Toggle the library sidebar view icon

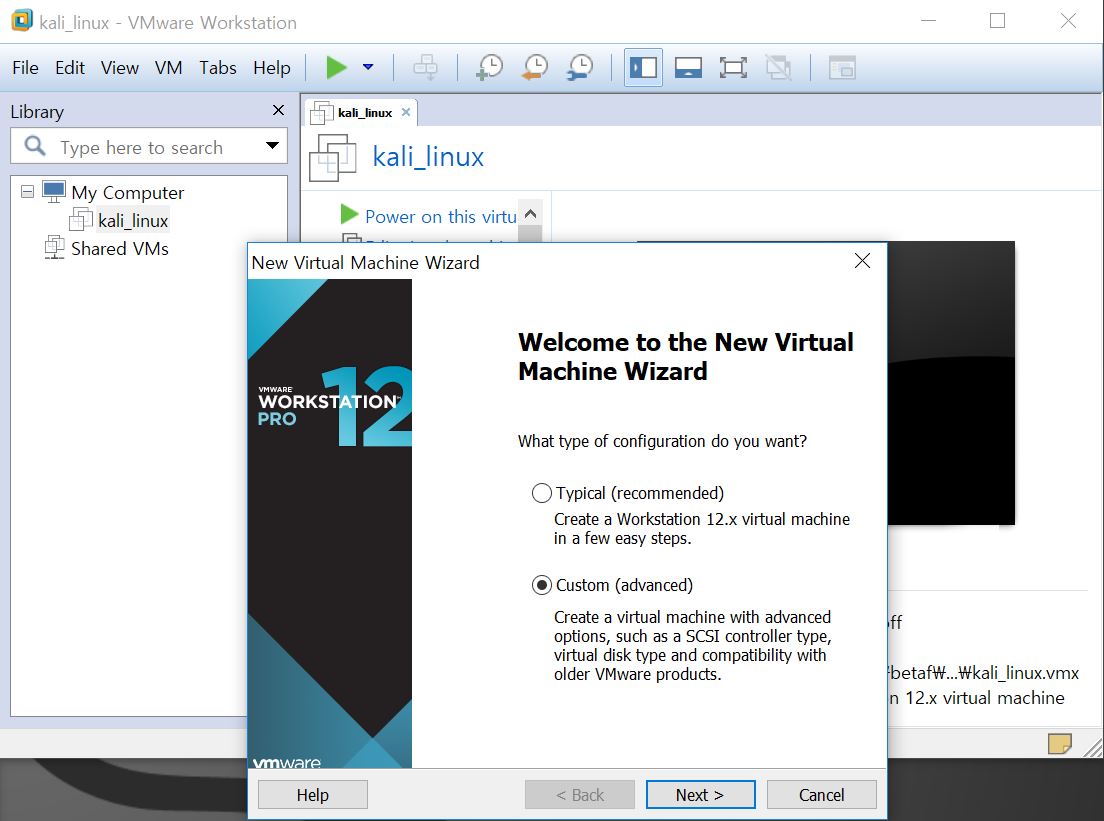click(x=644, y=68)
